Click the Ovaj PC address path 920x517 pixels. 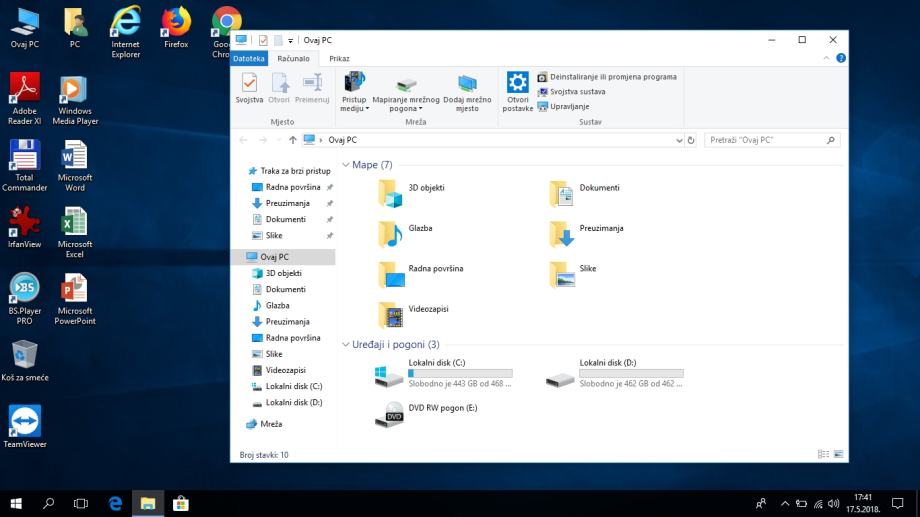click(342, 140)
